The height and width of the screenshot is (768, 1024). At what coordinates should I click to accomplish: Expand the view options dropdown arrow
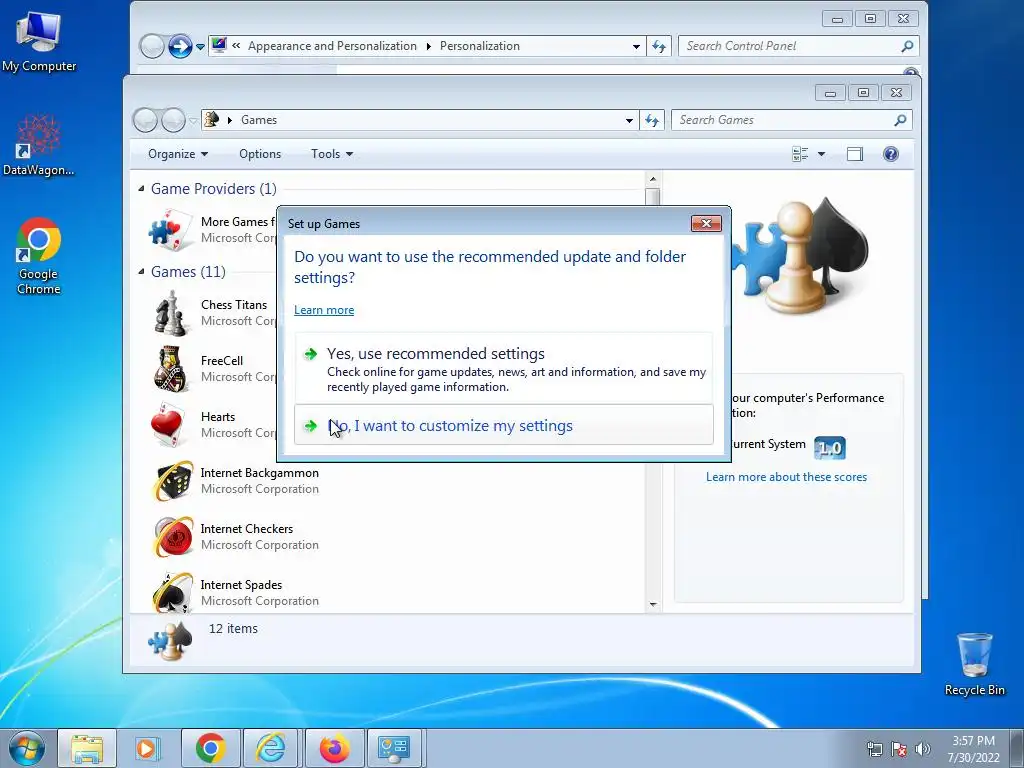click(822, 154)
